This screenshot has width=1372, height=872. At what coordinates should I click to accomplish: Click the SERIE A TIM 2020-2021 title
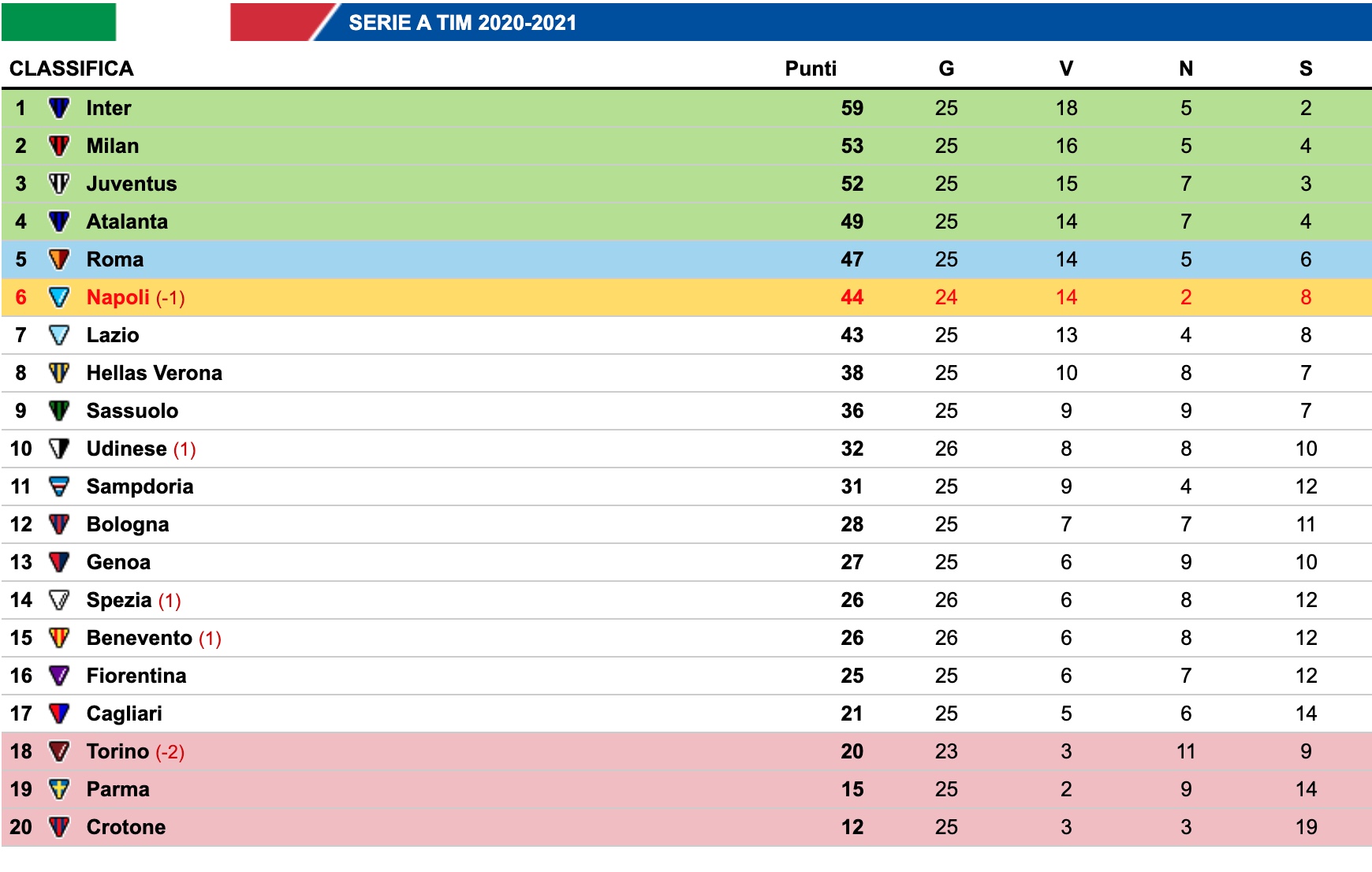coord(462,23)
